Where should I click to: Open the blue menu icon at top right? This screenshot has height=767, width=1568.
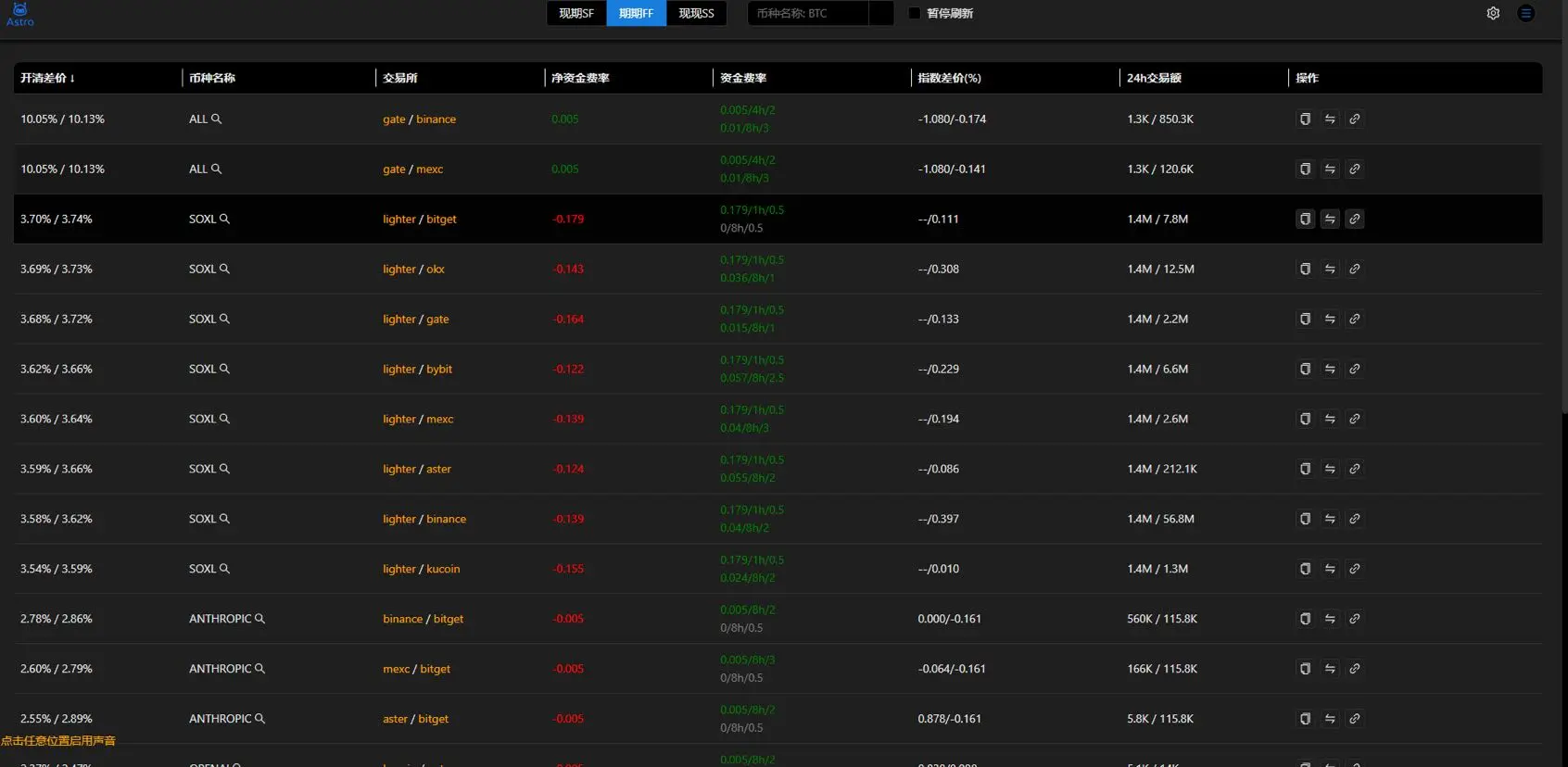1525,13
